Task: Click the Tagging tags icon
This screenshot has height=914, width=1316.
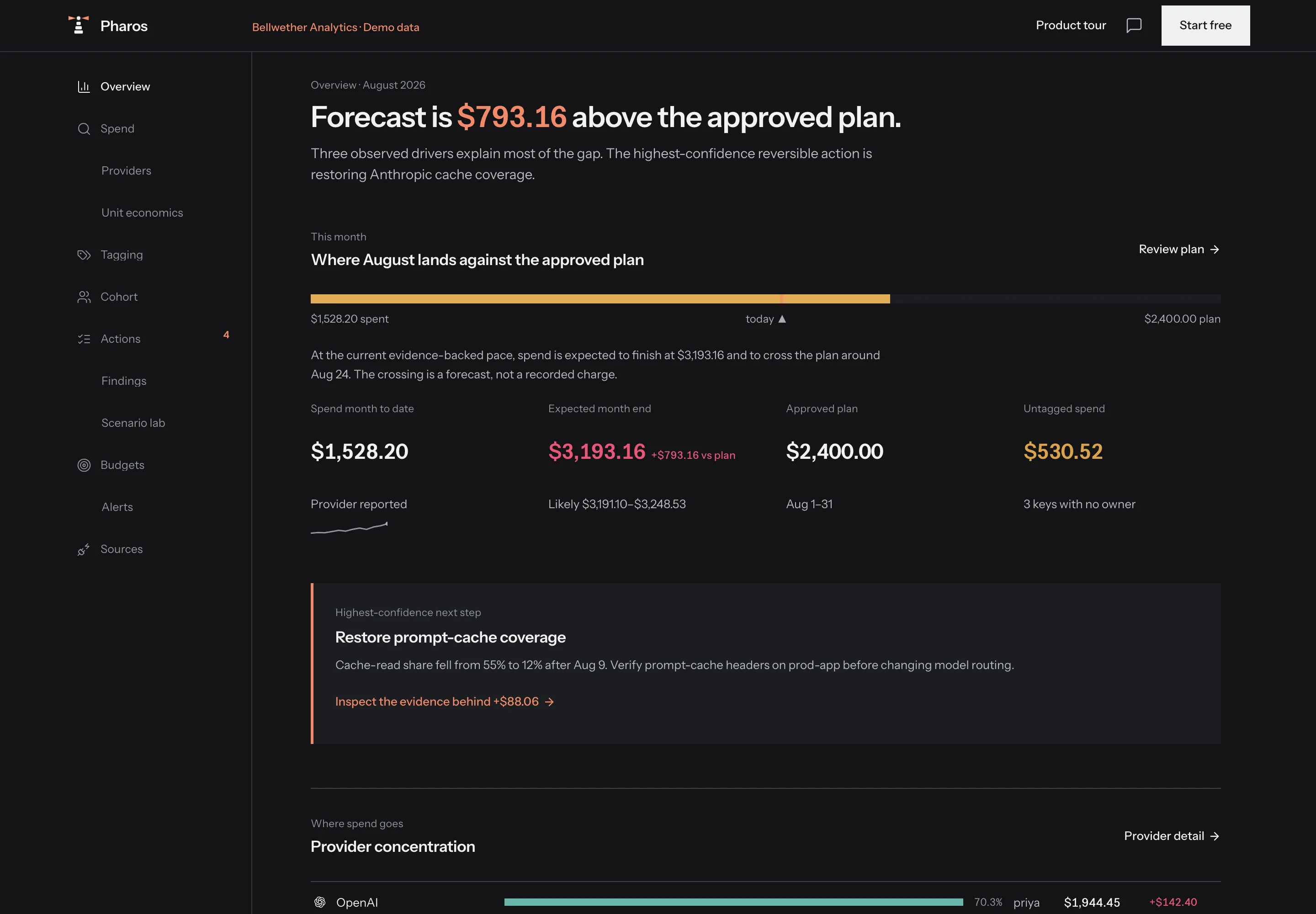Action: click(84, 255)
